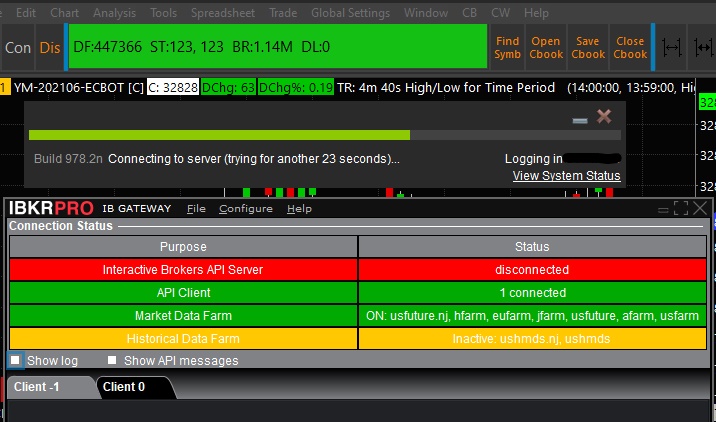
Task: Click the View System Status link
Action: [566, 176]
